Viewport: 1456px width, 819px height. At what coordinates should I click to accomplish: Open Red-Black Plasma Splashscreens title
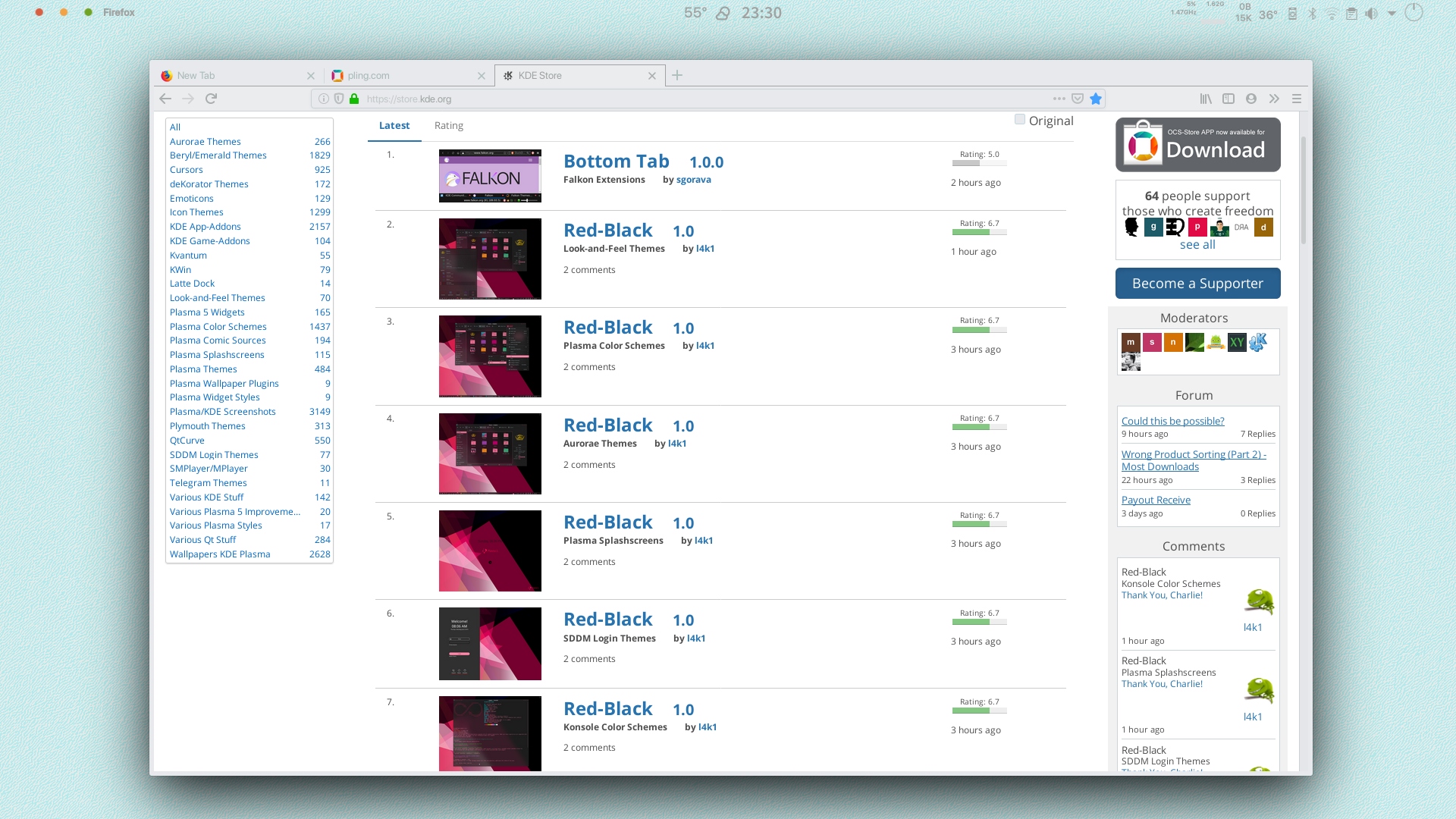coord(608,522)
